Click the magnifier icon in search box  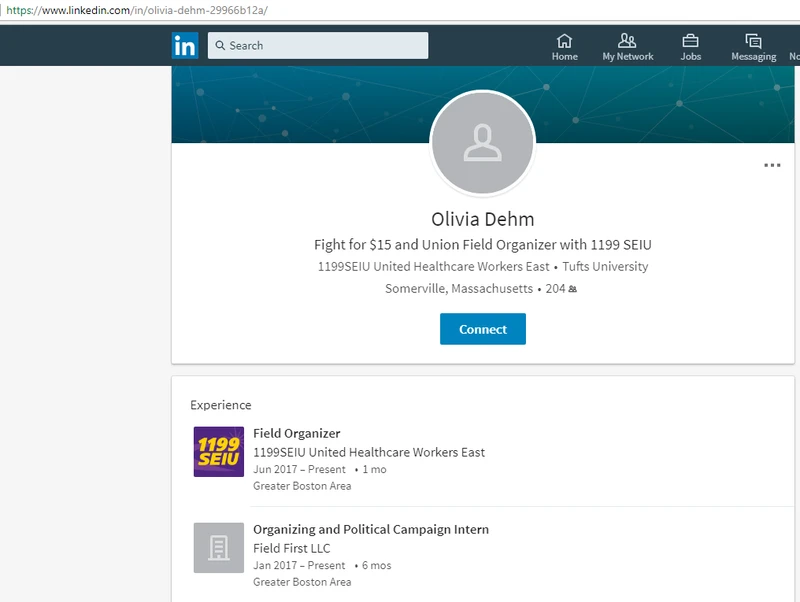[220, 45]
